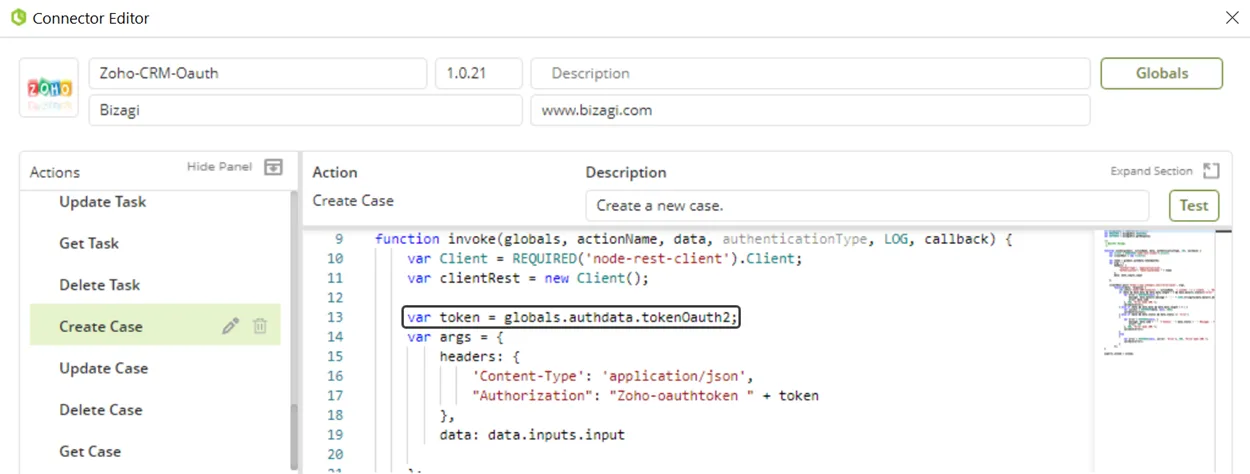Click into the connector Description field
Screen dimensions: 1250x474
810,73
